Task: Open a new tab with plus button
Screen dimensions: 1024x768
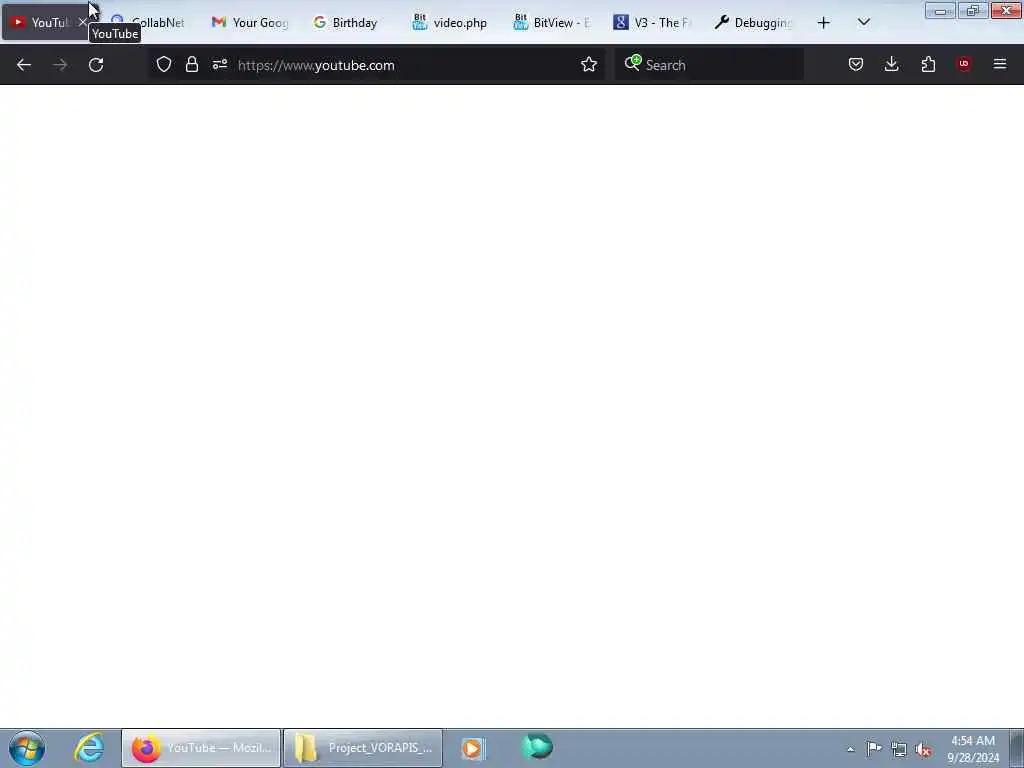Action: (824, 23)
